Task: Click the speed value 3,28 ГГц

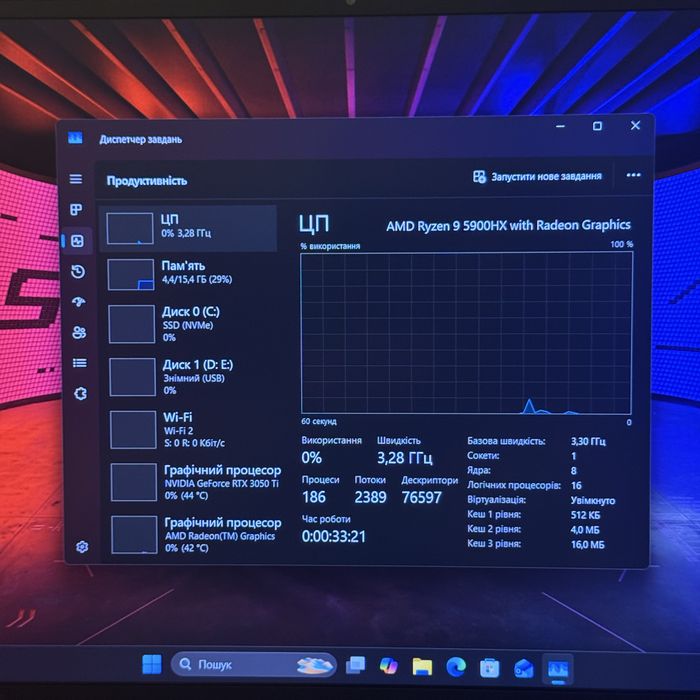Action: 404,458
